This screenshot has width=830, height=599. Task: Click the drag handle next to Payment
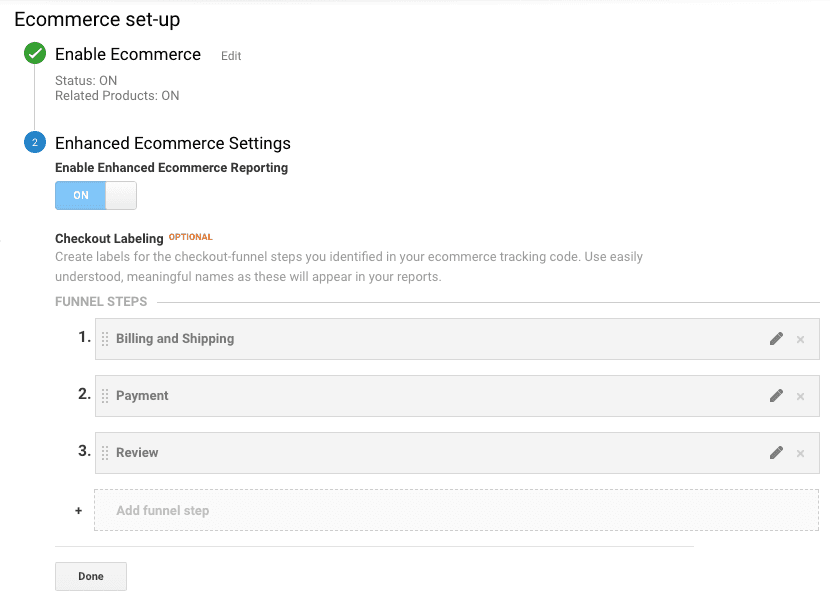pos(105,396)
